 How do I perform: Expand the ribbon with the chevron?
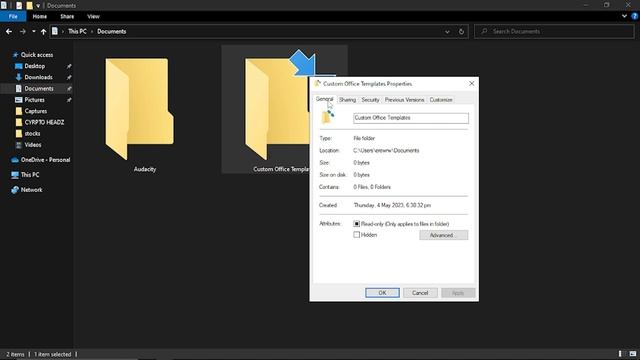[624, 16]
